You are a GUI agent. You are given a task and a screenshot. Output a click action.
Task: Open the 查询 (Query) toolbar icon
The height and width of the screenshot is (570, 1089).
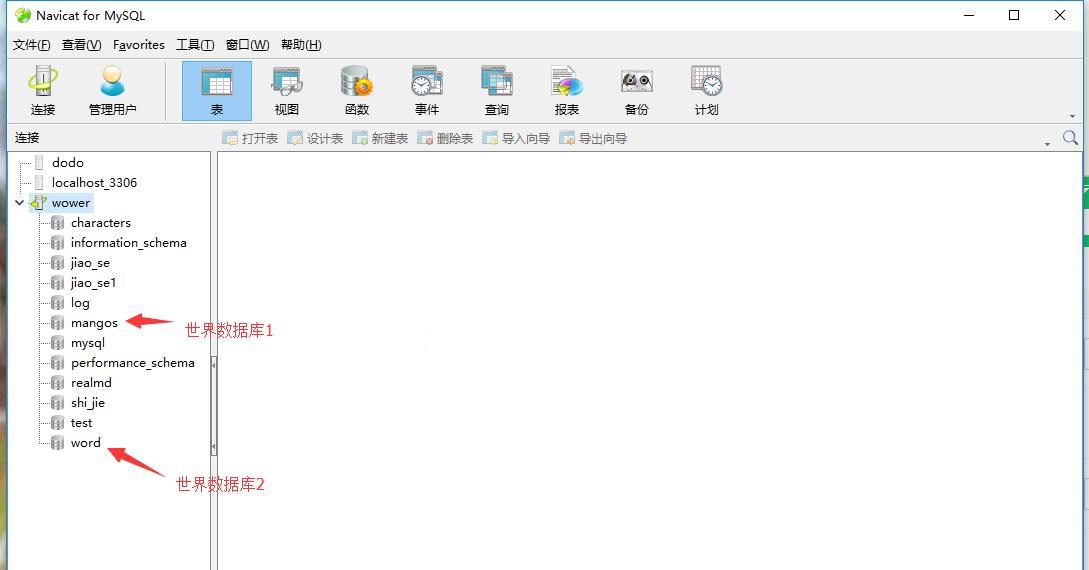pos(497,91)
